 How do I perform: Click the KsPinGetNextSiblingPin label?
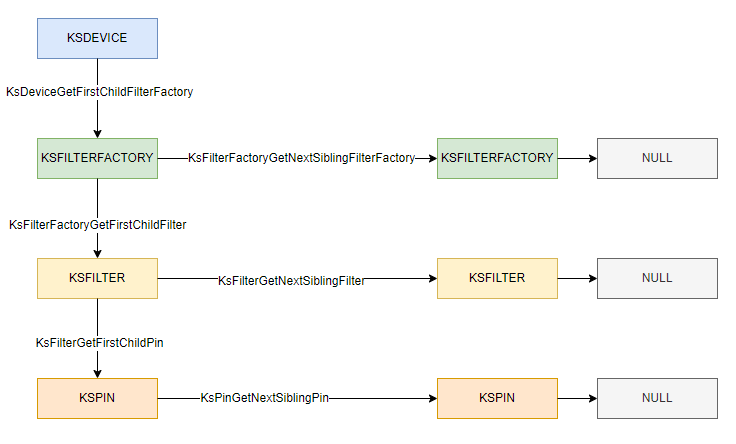[x=264, y=398]
